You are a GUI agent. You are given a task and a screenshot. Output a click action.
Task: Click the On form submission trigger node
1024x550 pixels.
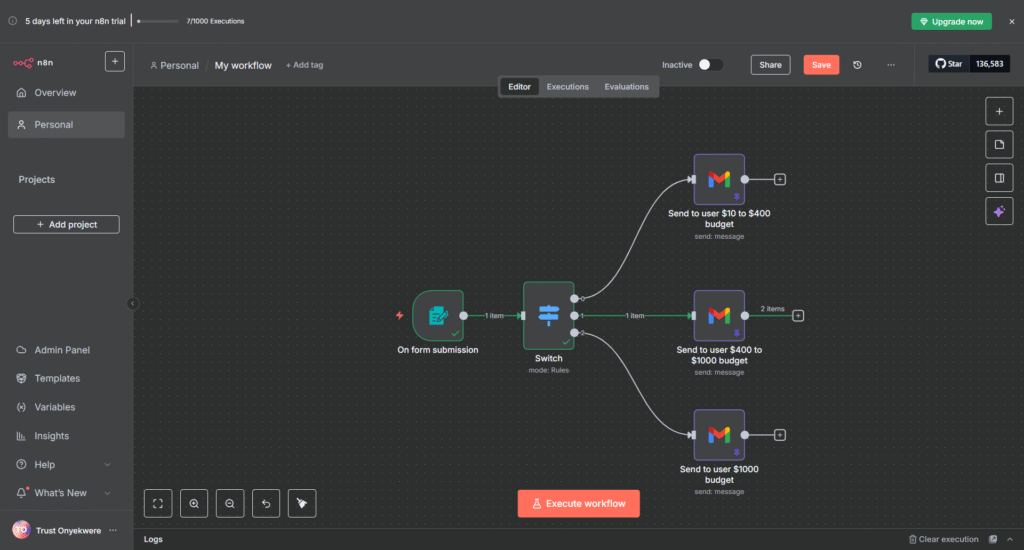pyautogui.click(x=438, y=315)
